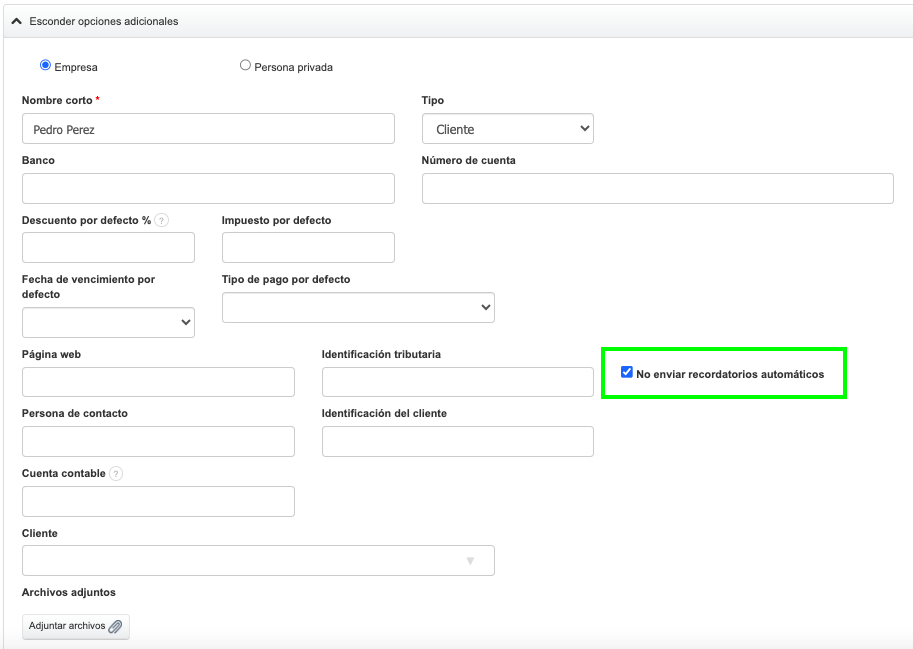Open the Cliente selector dropdown
This screenshot has width=913, height=649.
258,561
